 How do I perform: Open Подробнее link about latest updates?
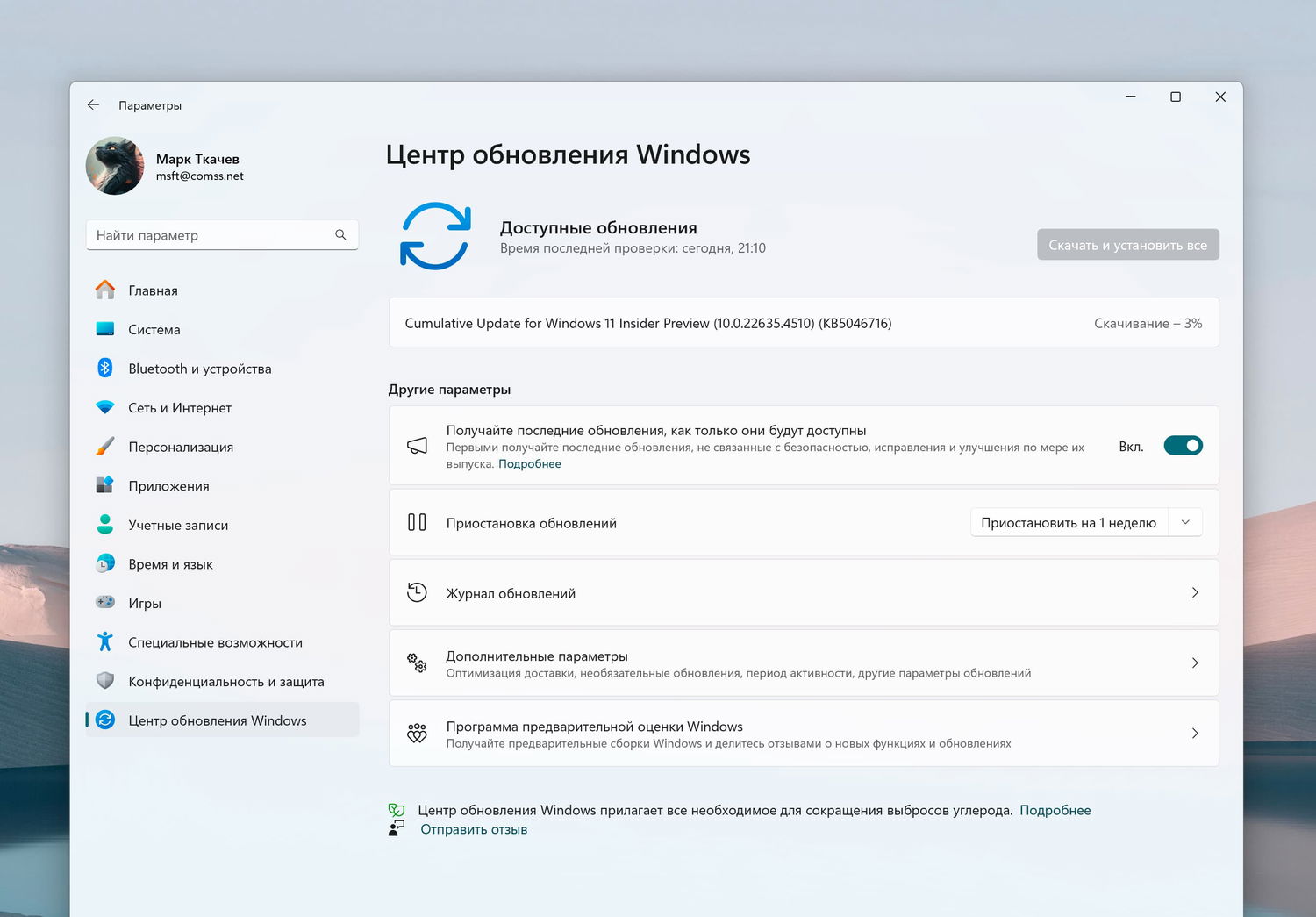pyautogui.click(x=530, y=463)
